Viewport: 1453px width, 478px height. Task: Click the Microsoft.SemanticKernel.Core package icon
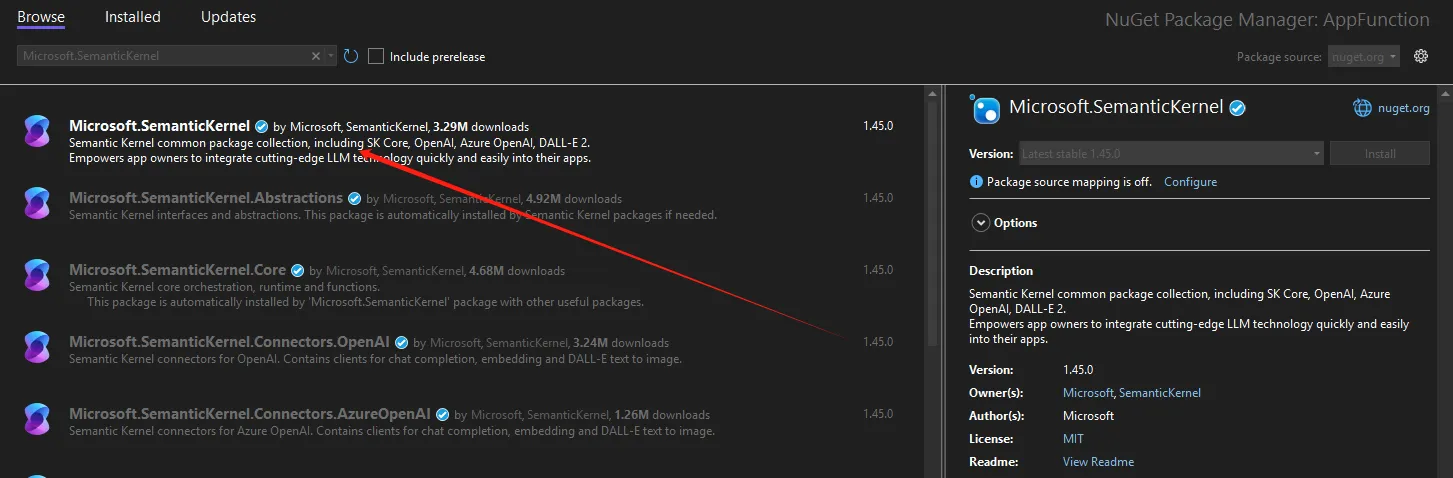tap(37, 275)
